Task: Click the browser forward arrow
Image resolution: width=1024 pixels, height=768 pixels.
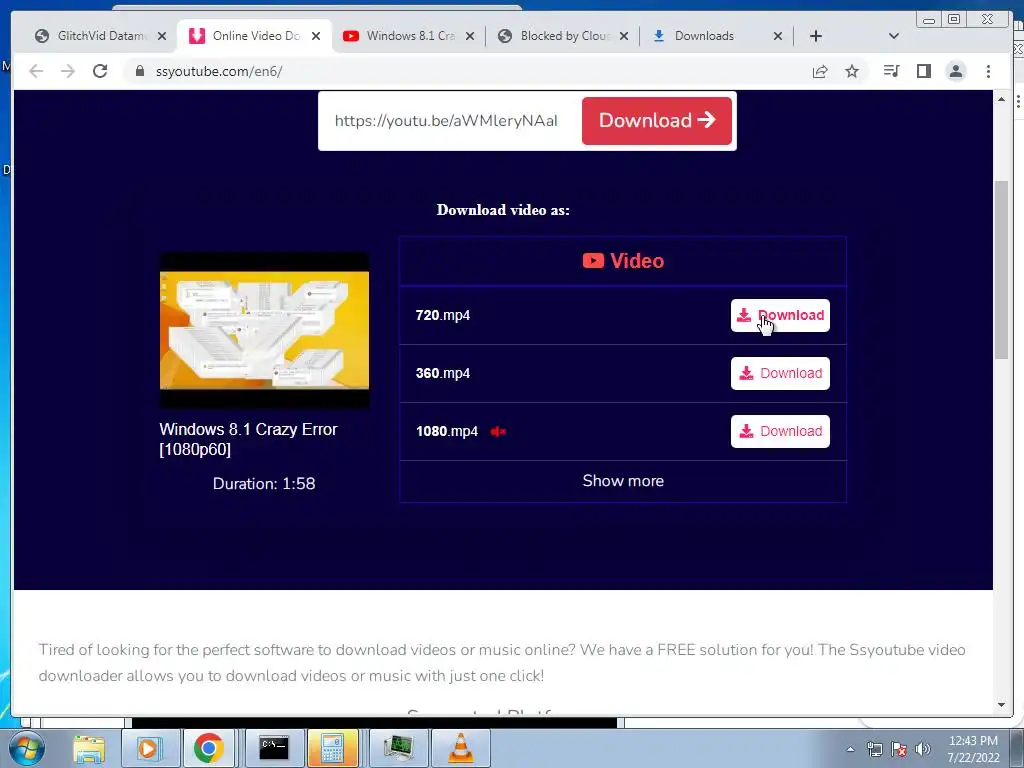Action: [68, 71]
